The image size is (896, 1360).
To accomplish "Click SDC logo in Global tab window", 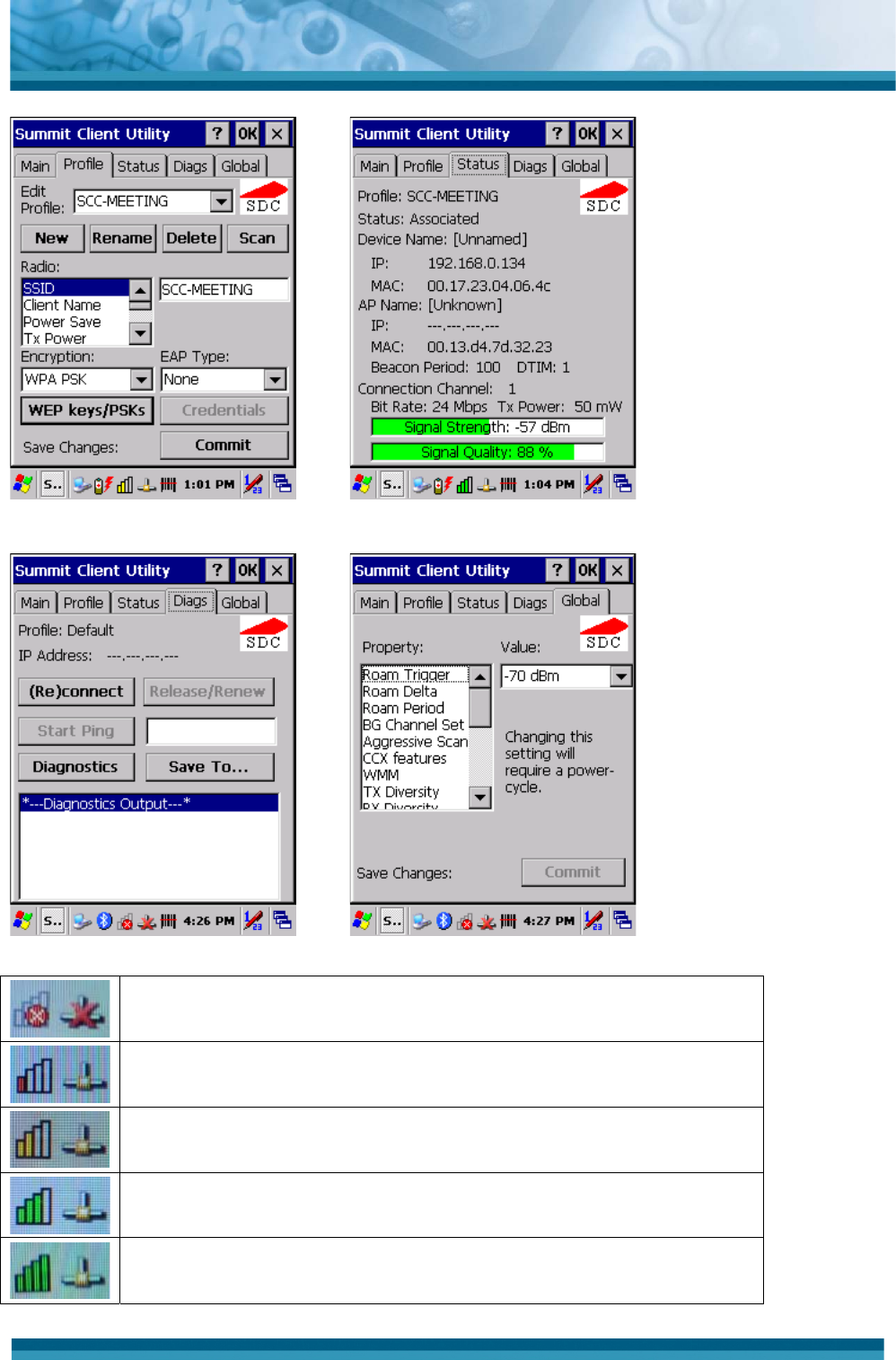I will (603, 634).
